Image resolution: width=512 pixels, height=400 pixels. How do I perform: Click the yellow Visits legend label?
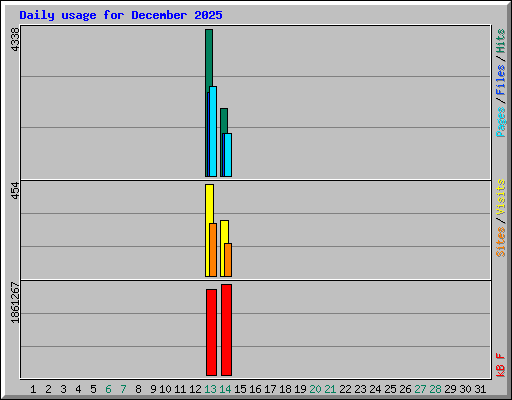click(501, 198)
